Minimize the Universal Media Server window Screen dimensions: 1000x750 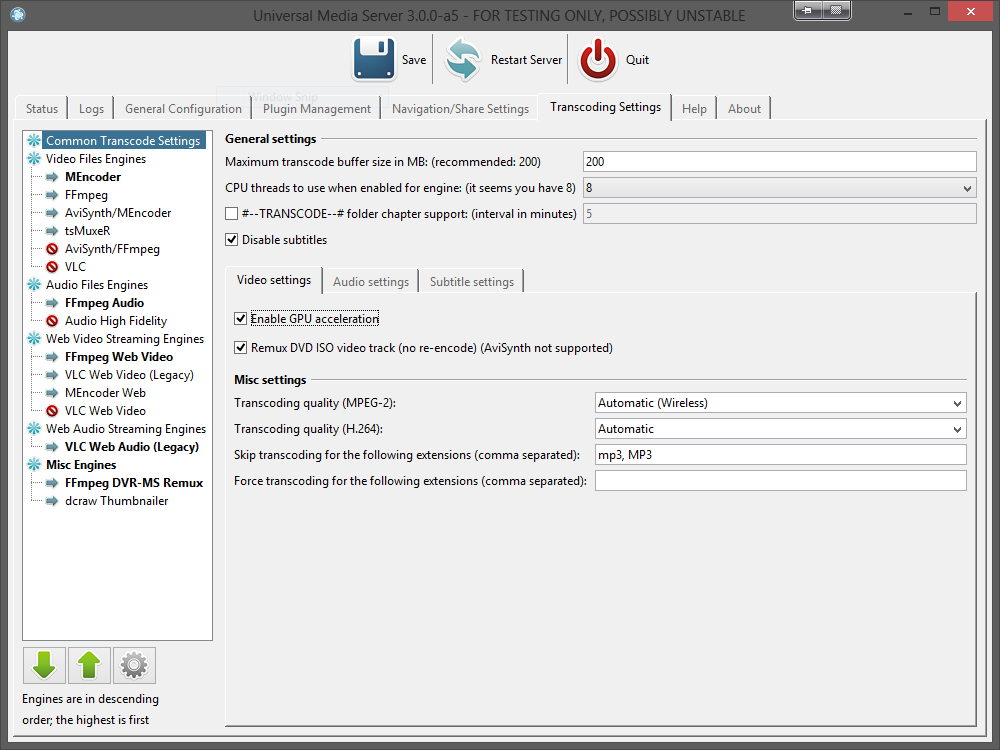click(907, 11)
